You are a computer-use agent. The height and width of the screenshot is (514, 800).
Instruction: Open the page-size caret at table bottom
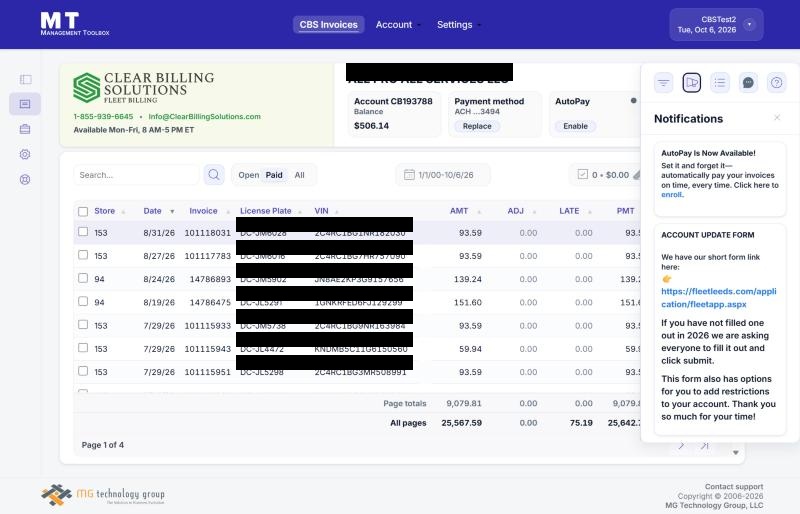[735, 453]
